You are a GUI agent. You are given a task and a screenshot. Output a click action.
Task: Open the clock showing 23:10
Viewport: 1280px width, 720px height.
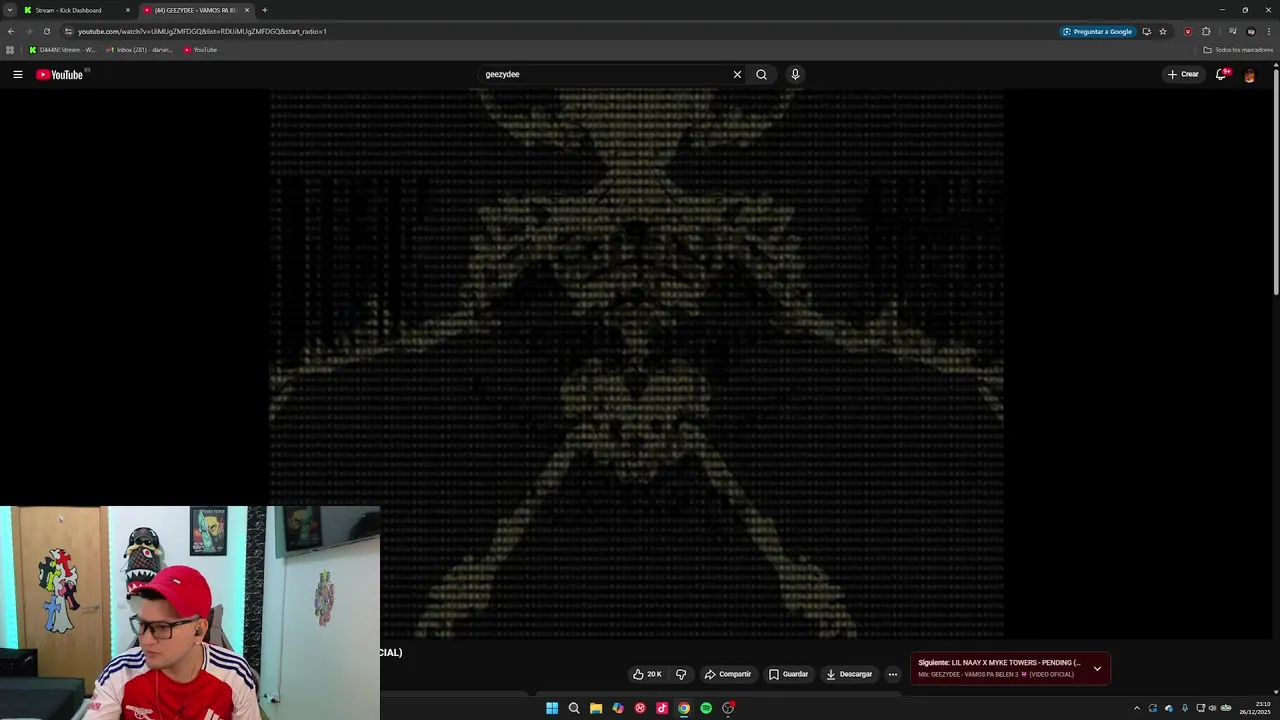click(x=1256, y=708)
